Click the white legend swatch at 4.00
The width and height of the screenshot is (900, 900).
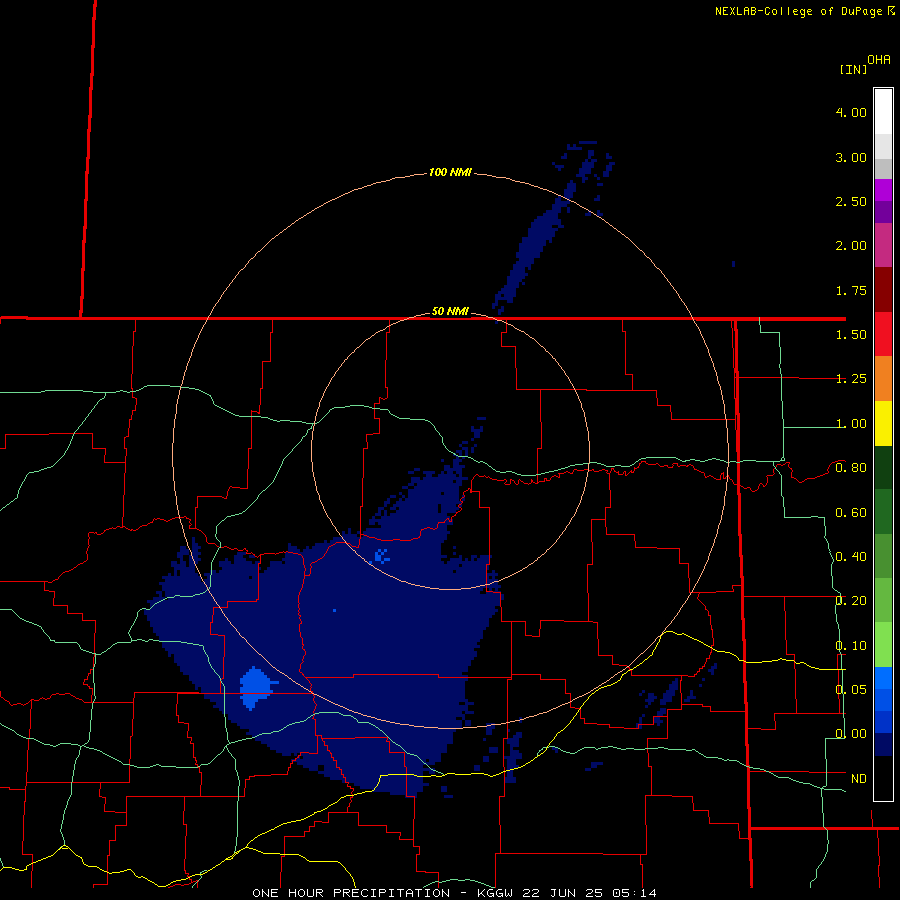pyautogui.click(x=883, y=112)
